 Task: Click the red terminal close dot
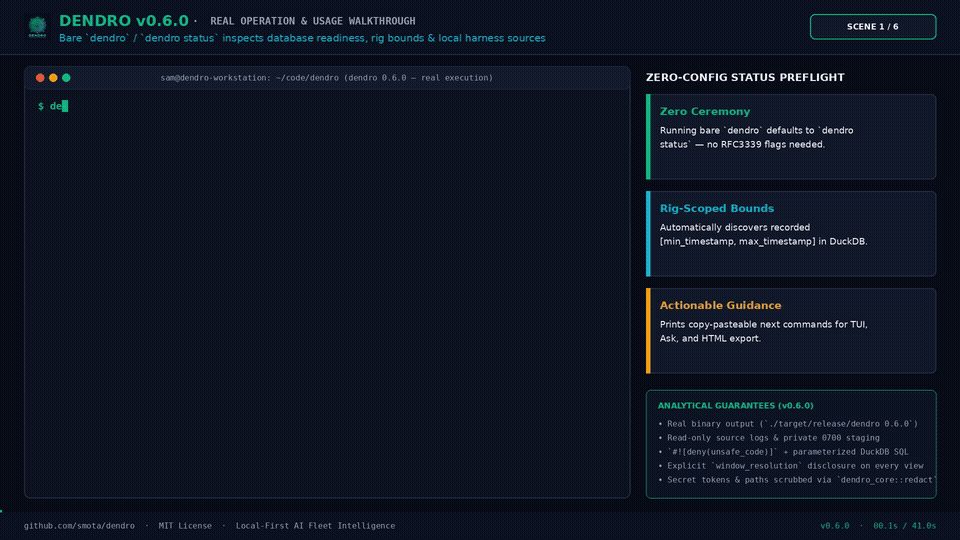40,78
